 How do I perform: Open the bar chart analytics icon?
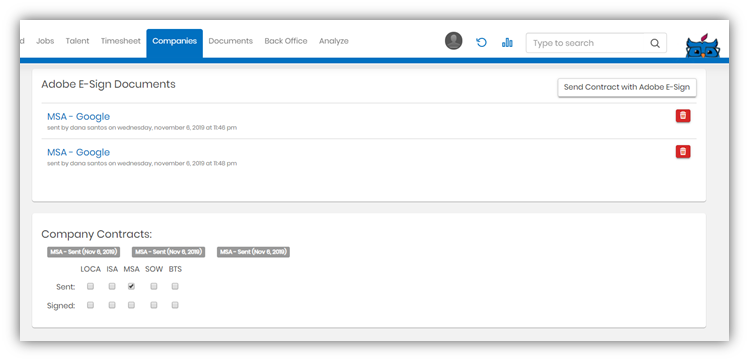pyautogui.click(x=507, y=42)
